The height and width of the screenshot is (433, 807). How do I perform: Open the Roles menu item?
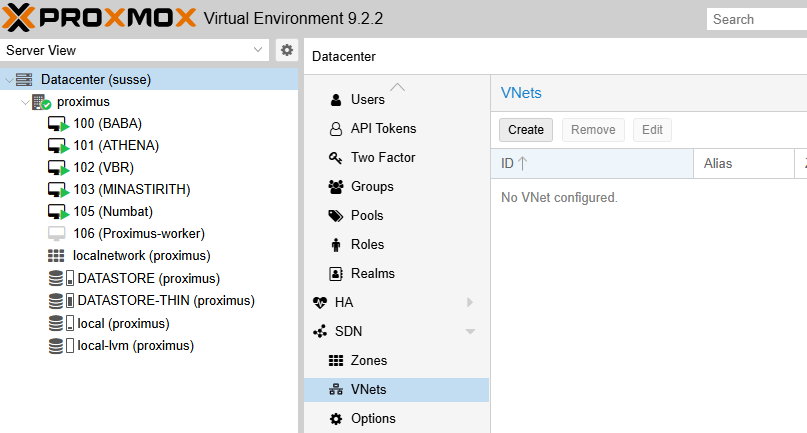coord(396,245)
